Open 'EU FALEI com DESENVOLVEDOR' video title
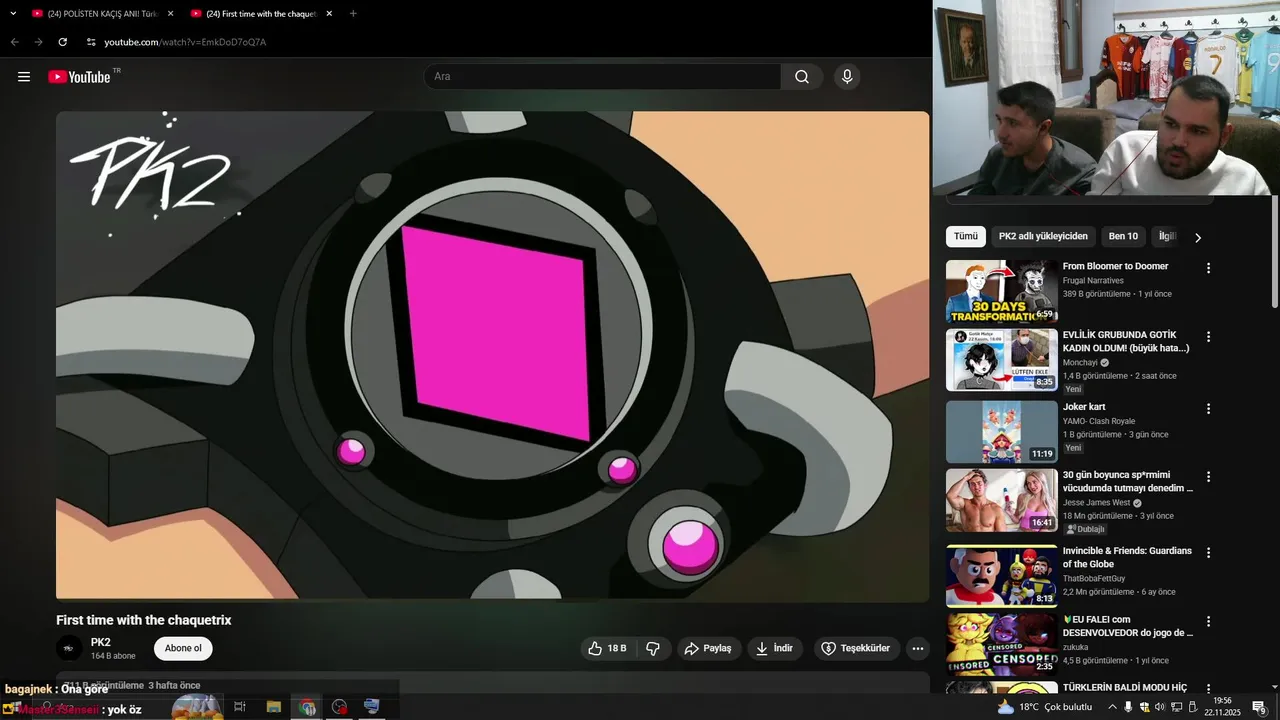This screenshot has width=1280, height=720. (x=1128, y=626)
